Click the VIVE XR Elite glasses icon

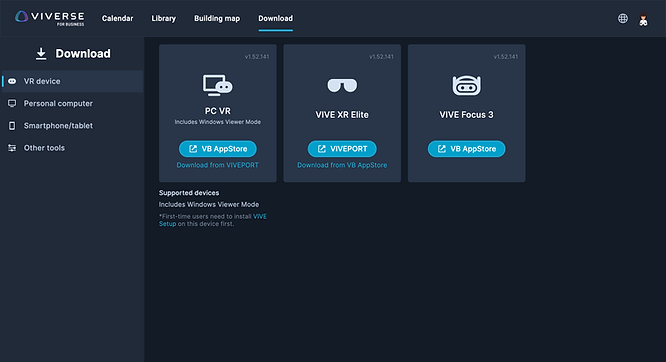pyautogui.click(x=342, y=85)
